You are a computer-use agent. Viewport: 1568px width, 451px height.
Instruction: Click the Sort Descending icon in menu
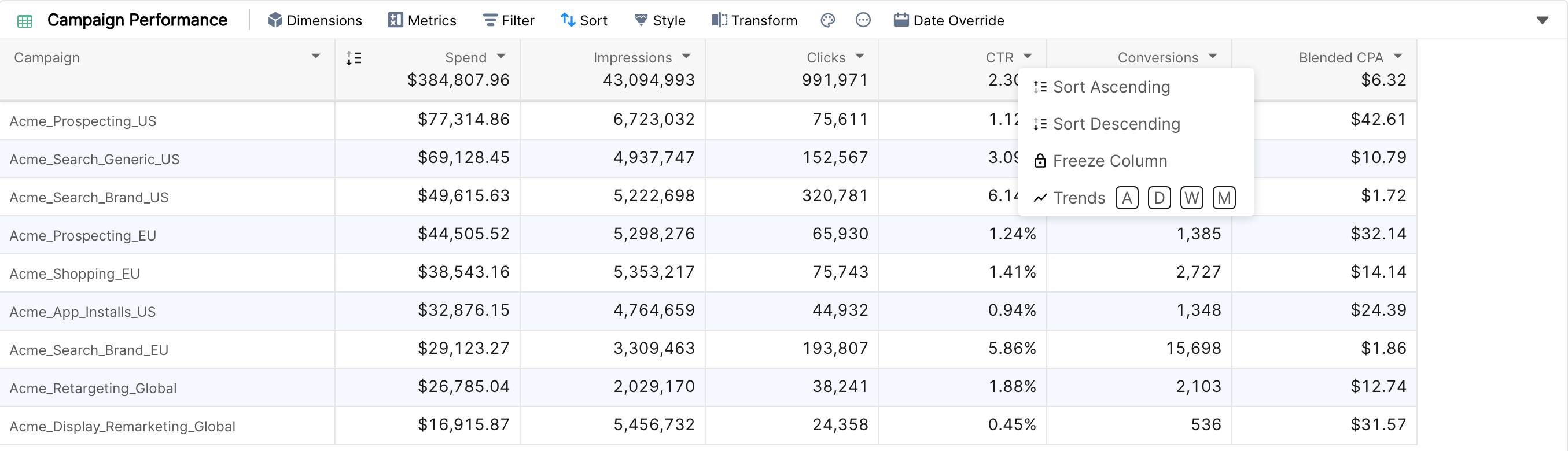[x=1040, y=124]
